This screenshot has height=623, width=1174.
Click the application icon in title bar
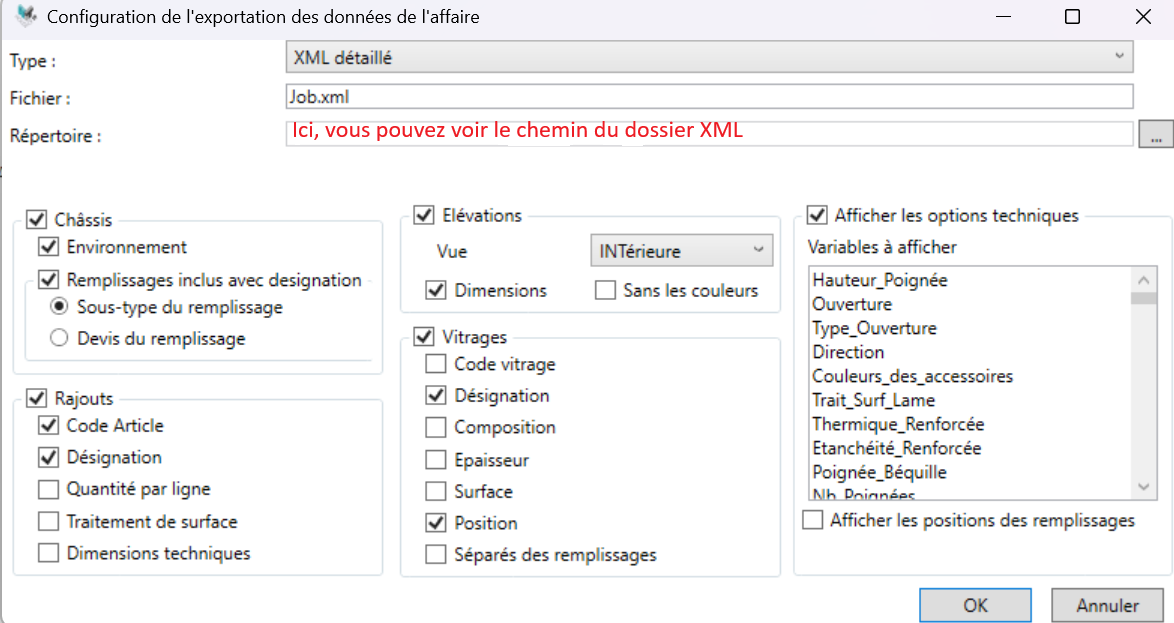pos(24,17)
